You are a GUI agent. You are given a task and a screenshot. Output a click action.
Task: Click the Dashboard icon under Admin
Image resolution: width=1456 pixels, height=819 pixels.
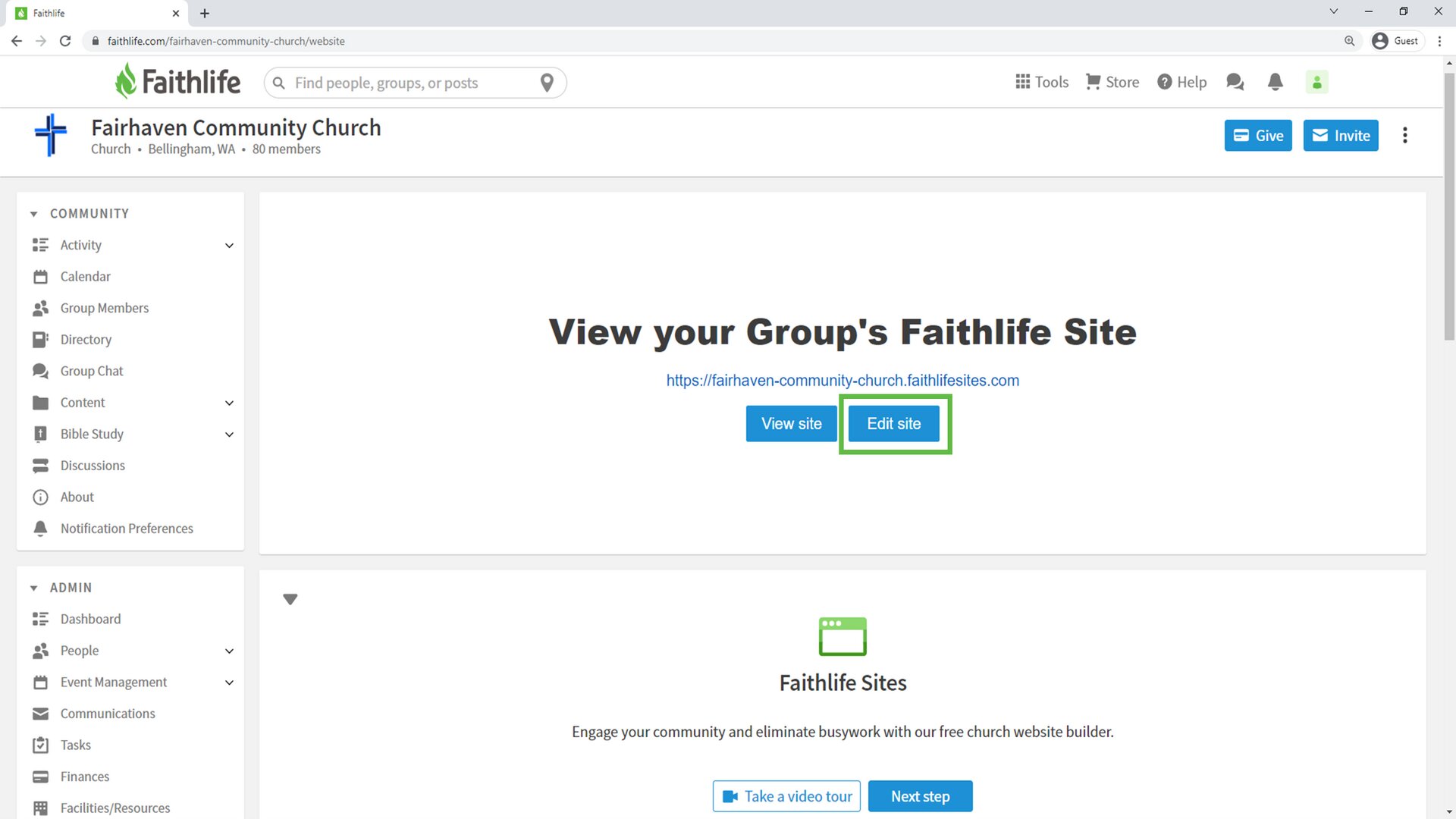pos(40,619)
